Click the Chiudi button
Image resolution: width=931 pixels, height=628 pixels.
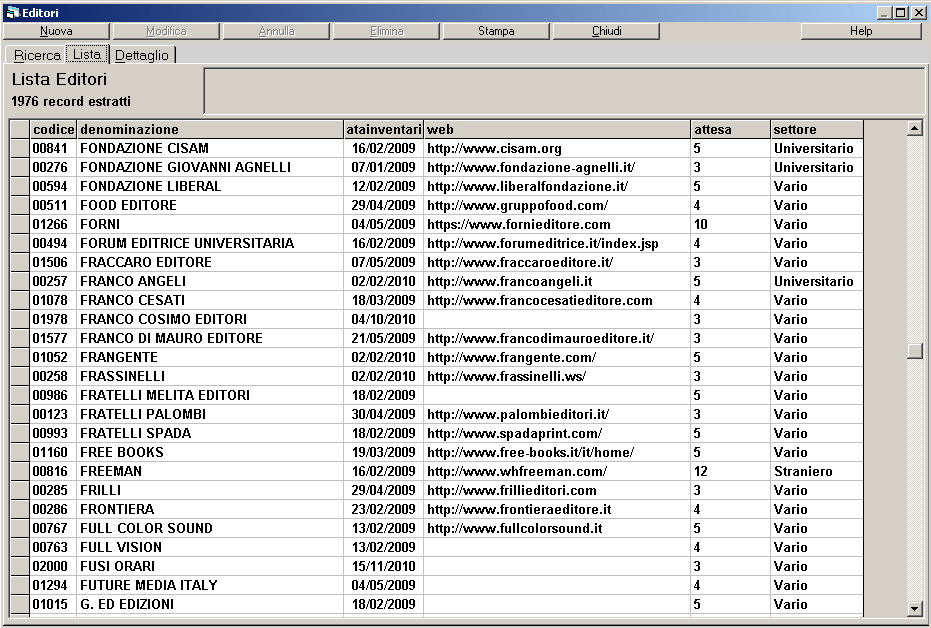pos(606,31)
